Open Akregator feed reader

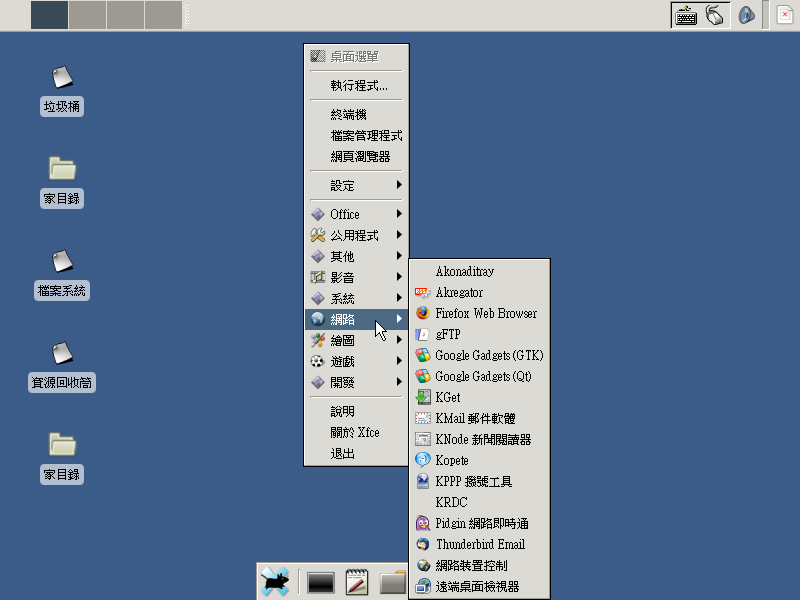459,292
